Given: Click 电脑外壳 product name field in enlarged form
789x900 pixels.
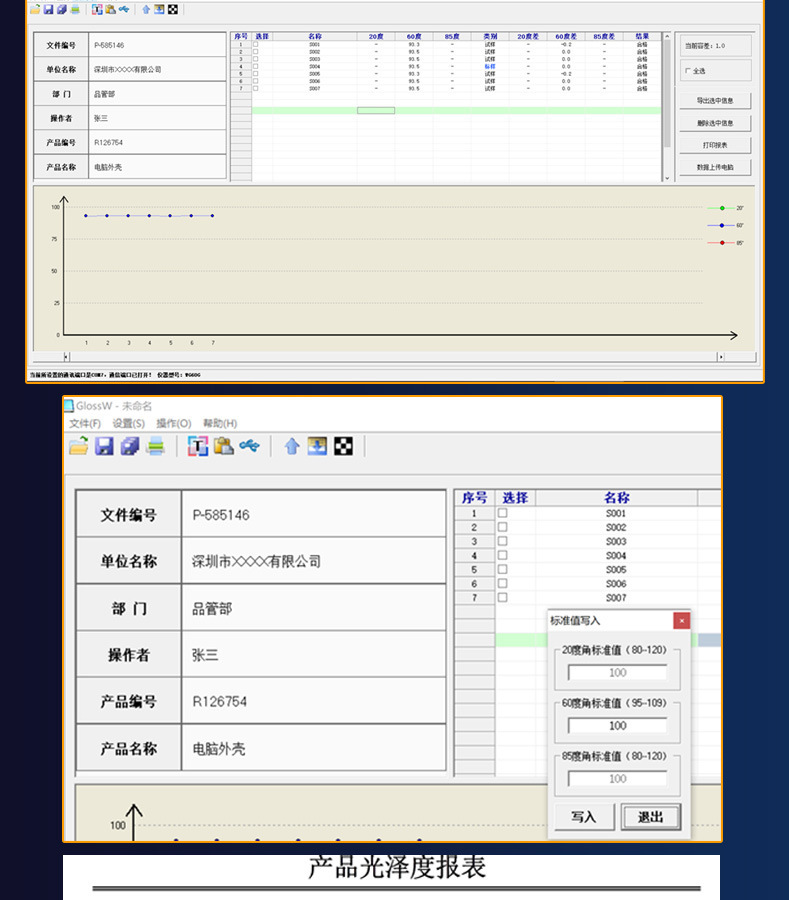Looking at the screenshot, I should click(314, 748).
